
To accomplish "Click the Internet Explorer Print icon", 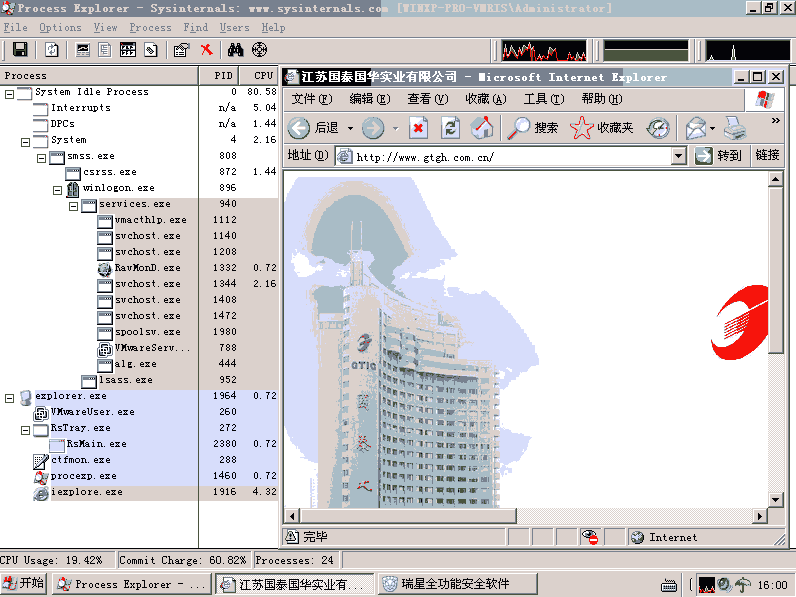I will click(734, 127).
